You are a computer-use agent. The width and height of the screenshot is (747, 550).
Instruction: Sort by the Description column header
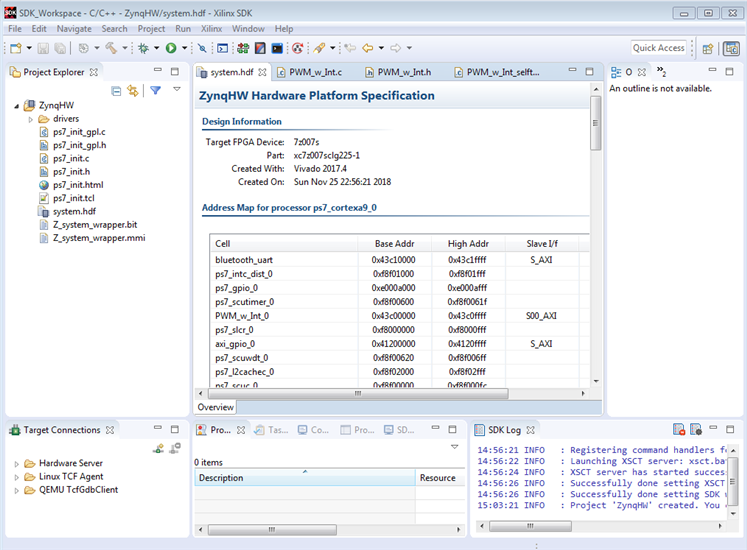coord(305,478)
